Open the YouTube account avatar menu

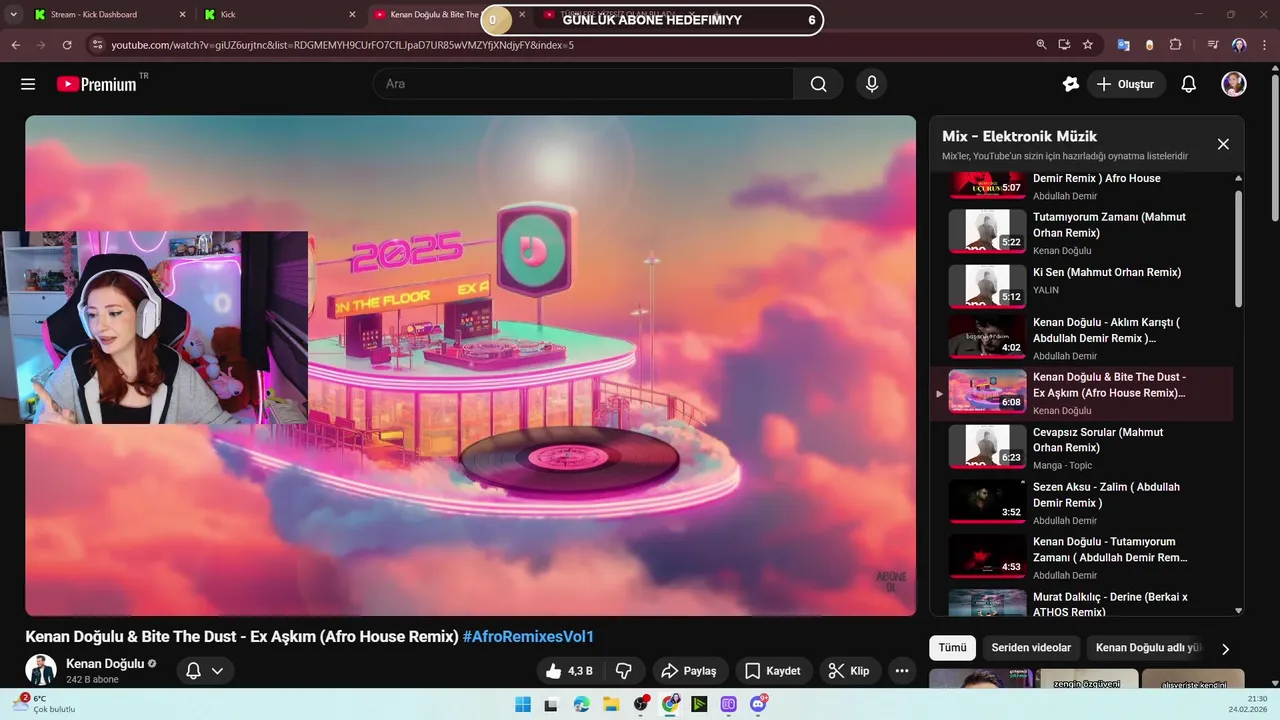[1233, 84]
